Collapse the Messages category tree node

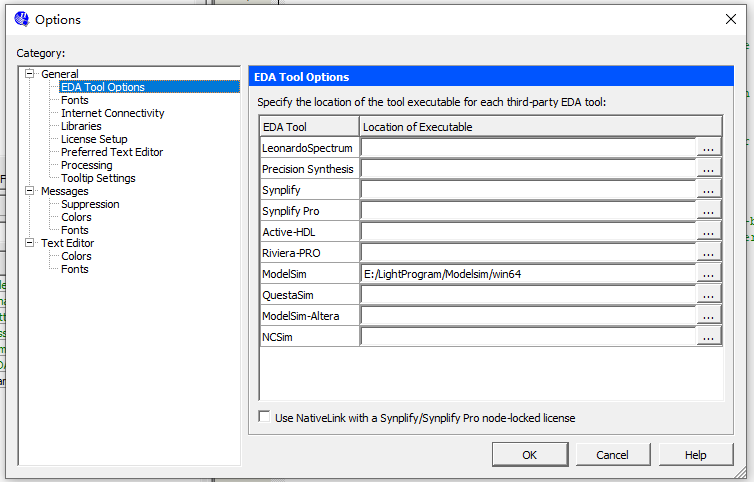click(x=30, y=191)
